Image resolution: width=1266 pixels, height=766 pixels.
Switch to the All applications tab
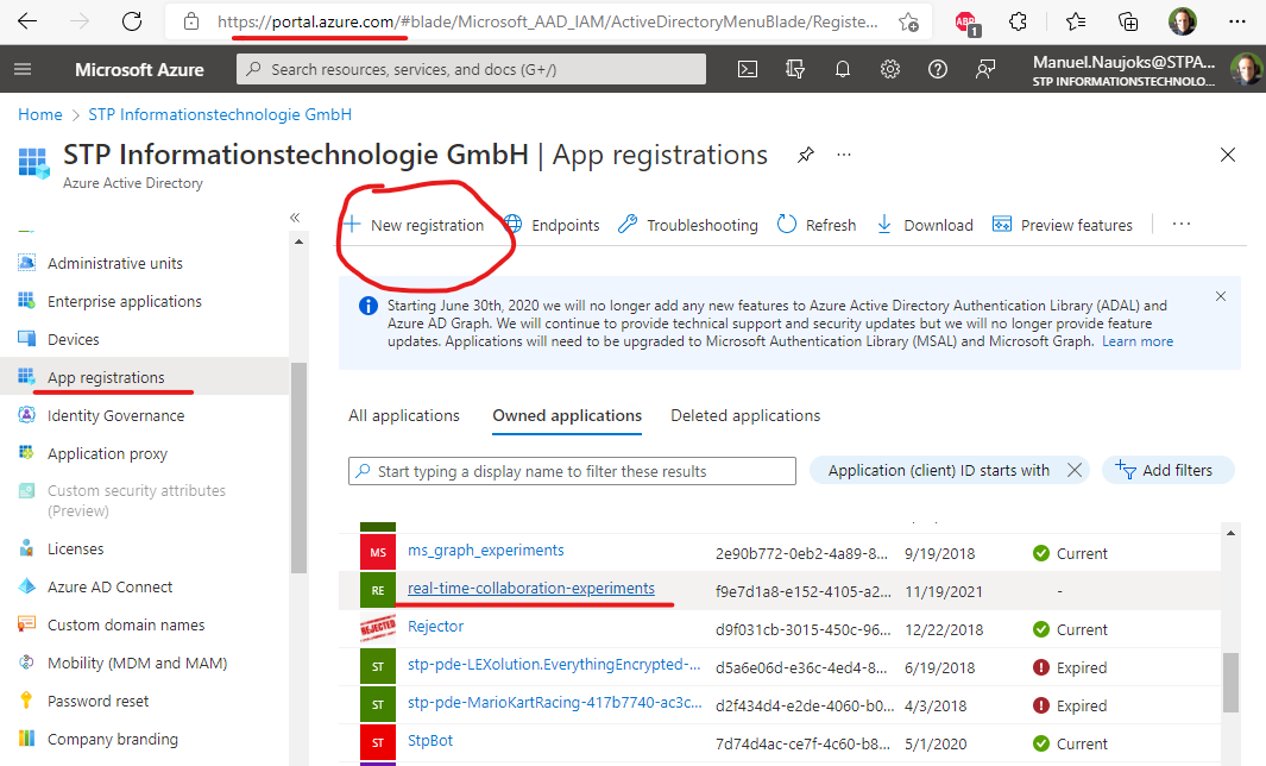pos(404,415)
